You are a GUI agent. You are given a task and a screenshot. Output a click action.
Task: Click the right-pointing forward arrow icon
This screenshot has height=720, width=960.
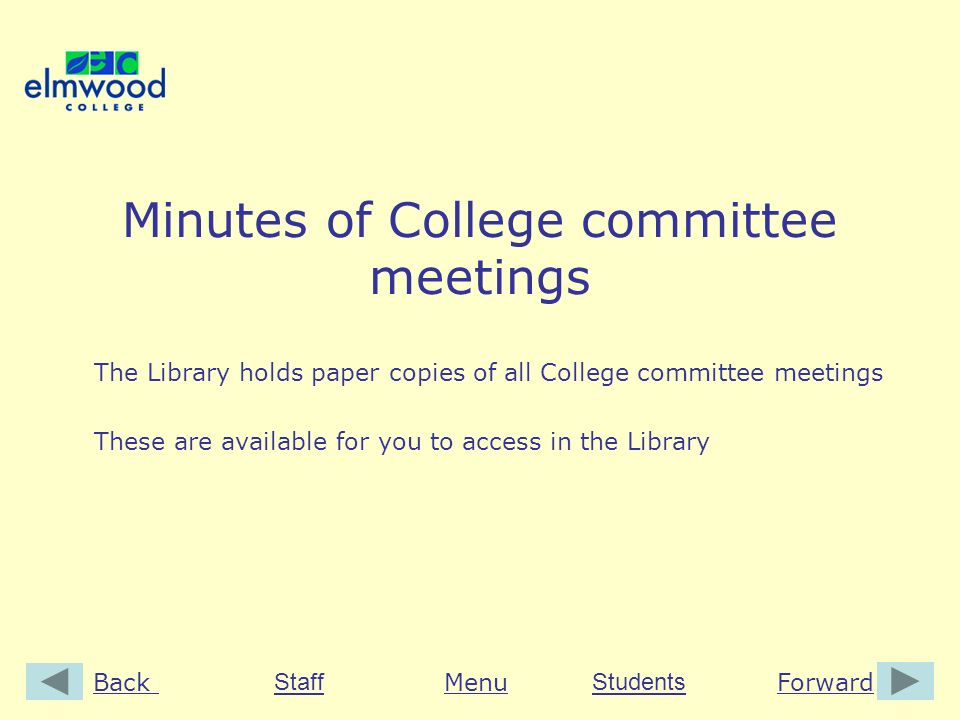tap(906, 680)
